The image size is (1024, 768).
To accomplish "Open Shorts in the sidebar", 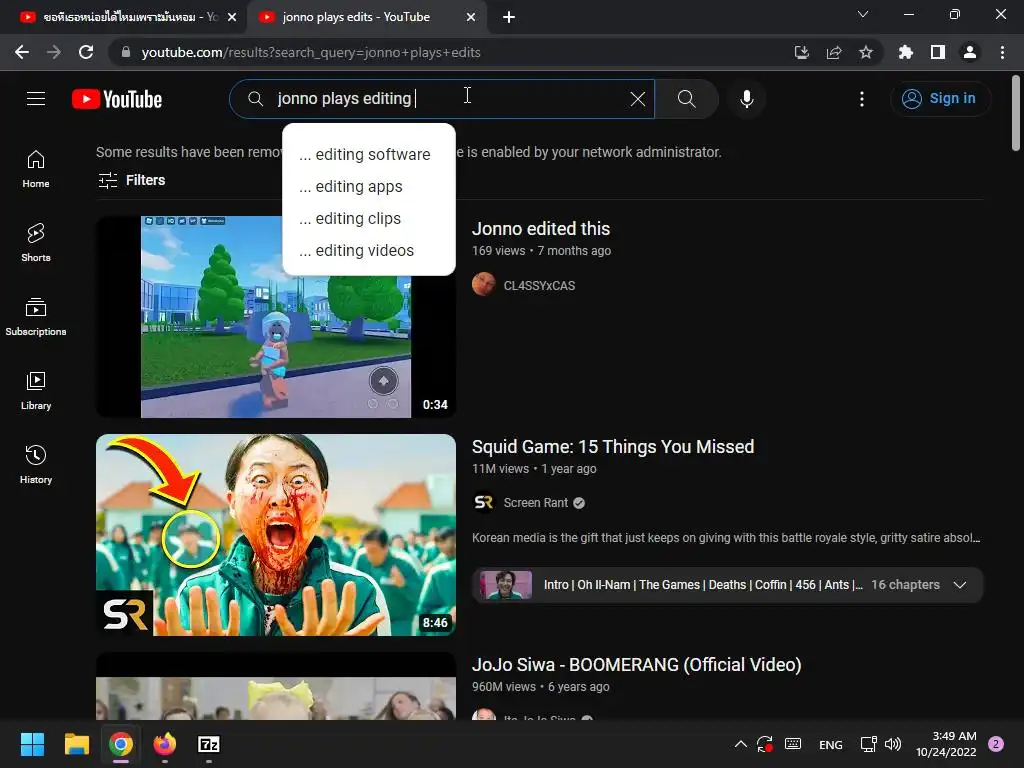I will click(36, 243).
